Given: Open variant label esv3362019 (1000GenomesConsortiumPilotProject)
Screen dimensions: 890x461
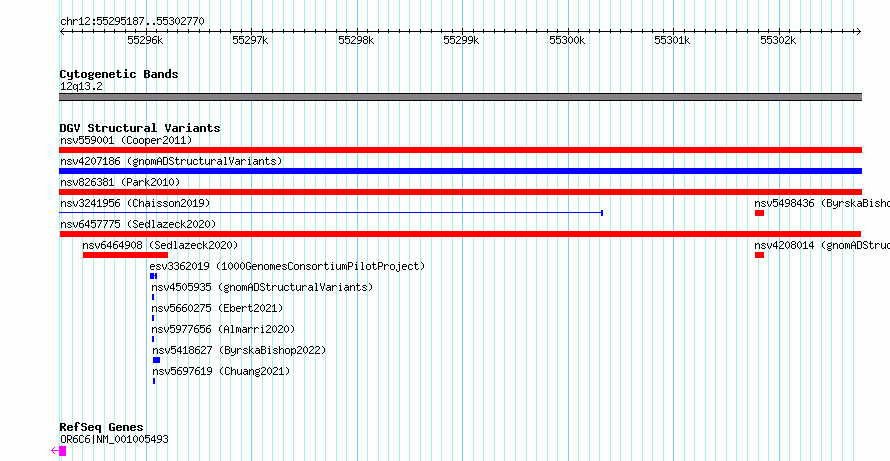Looking at the screenshot, I should pyautogui.click(x=287, y=266).
